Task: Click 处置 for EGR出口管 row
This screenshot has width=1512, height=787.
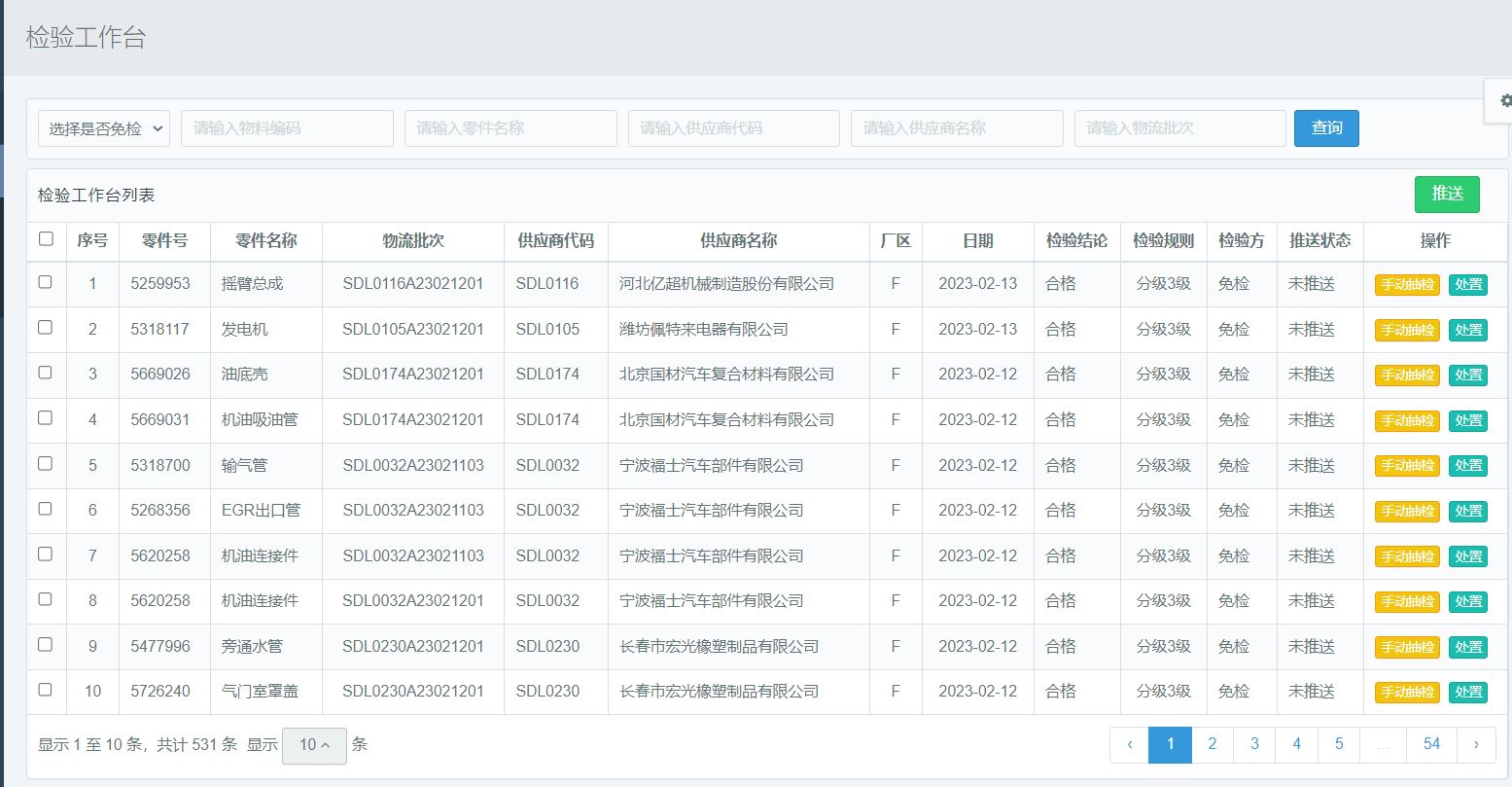Action: (x=1468, y=512)
